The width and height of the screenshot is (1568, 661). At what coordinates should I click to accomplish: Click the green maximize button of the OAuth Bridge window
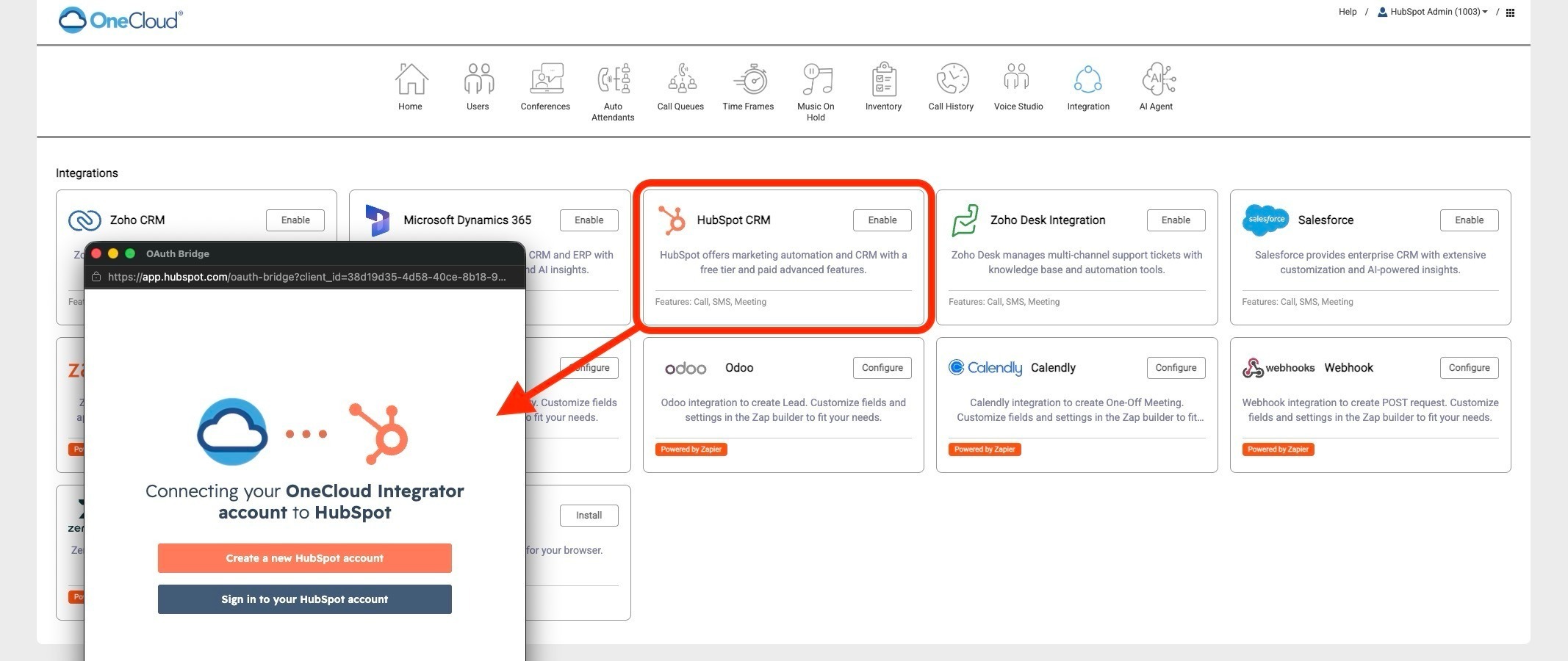pyautogui.click(x=130, y=253)
